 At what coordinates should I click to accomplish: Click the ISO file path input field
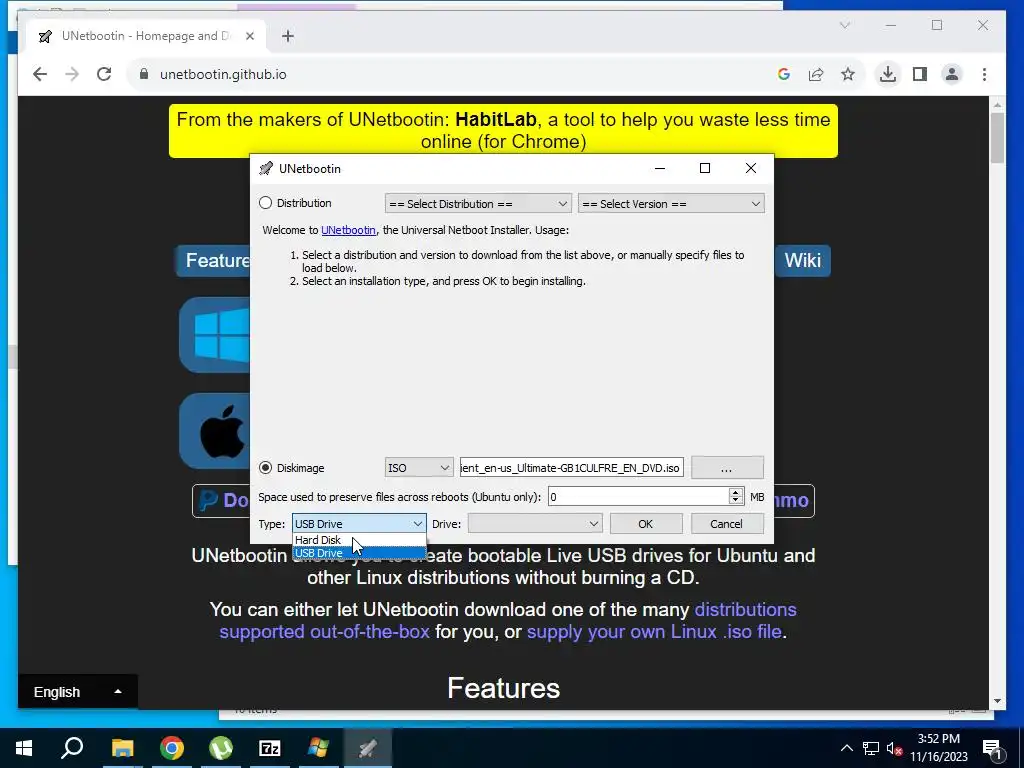point(571,468)
